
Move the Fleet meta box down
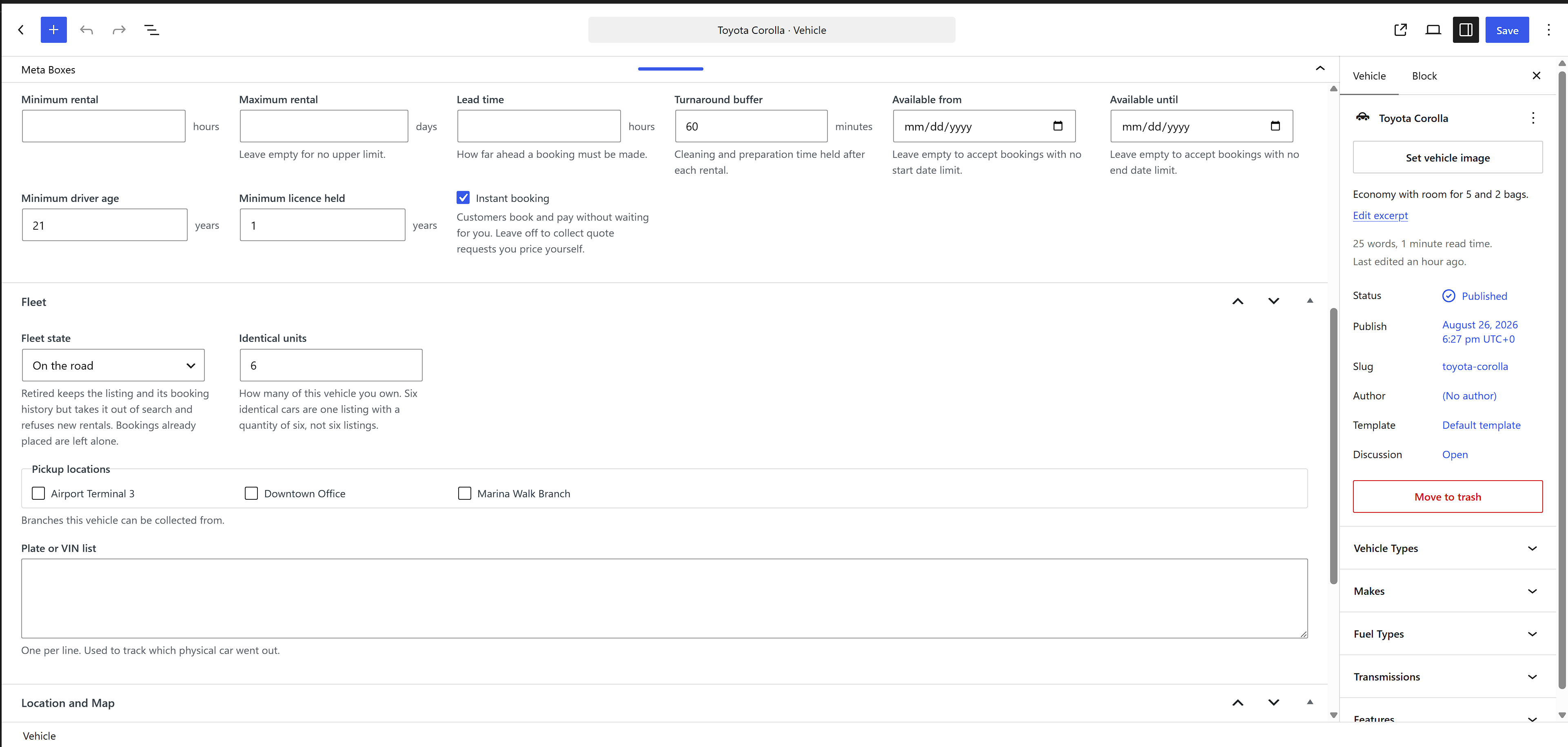point(1273,301)
